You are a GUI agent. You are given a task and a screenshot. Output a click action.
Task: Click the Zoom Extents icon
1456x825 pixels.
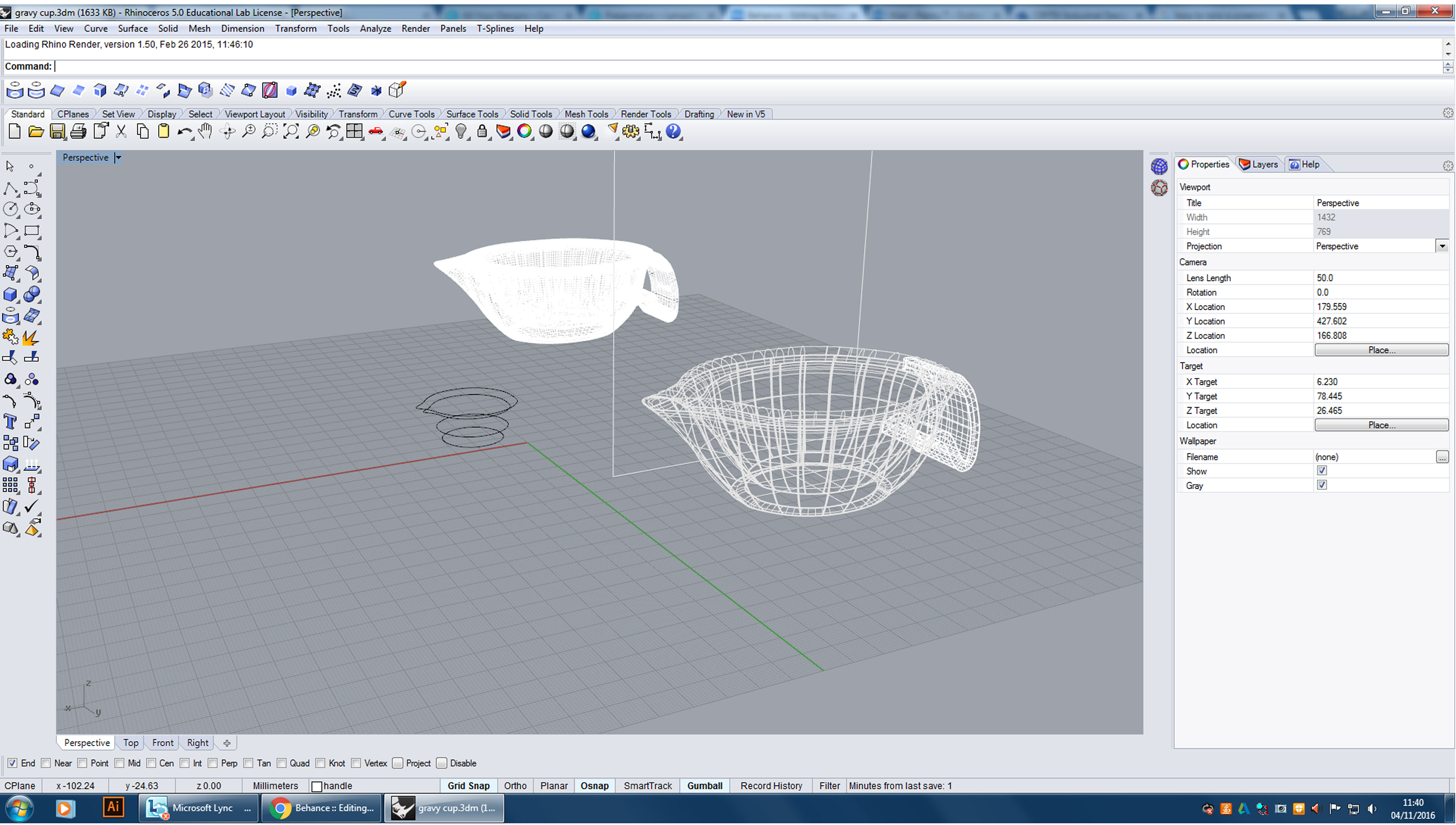click(x=291, y=131)
